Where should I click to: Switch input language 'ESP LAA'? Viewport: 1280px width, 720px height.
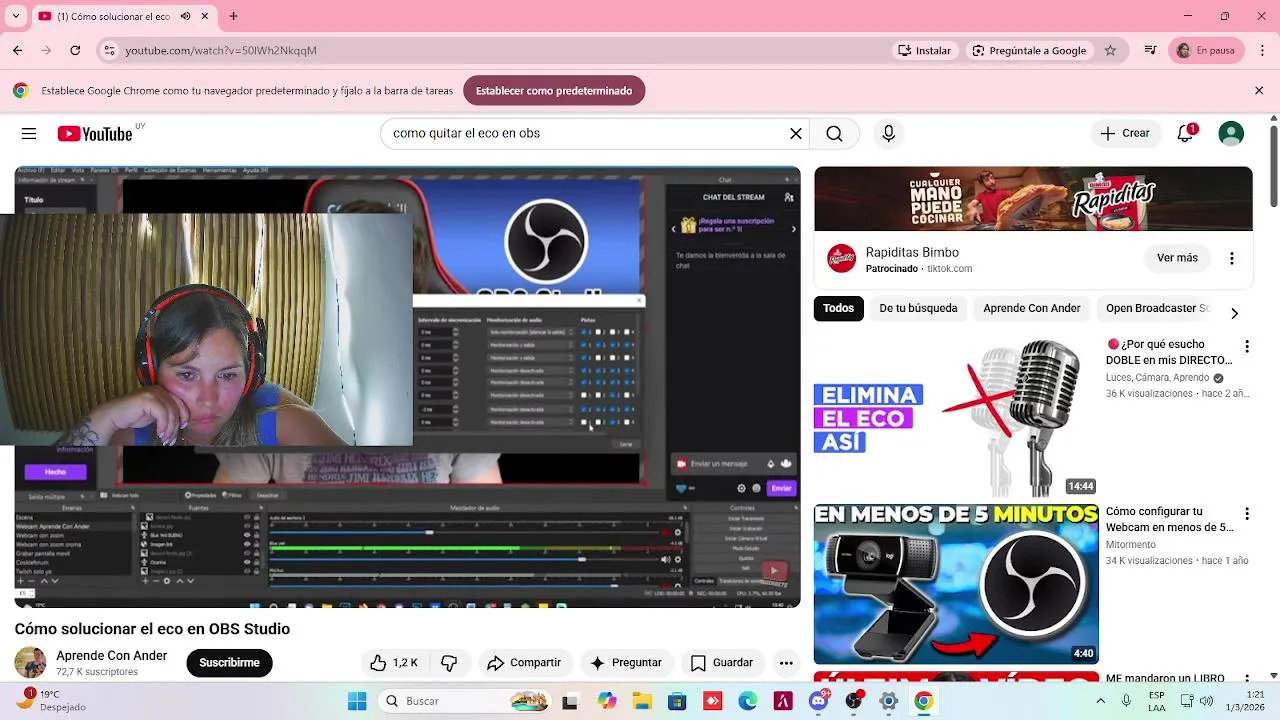(1156, 701)
